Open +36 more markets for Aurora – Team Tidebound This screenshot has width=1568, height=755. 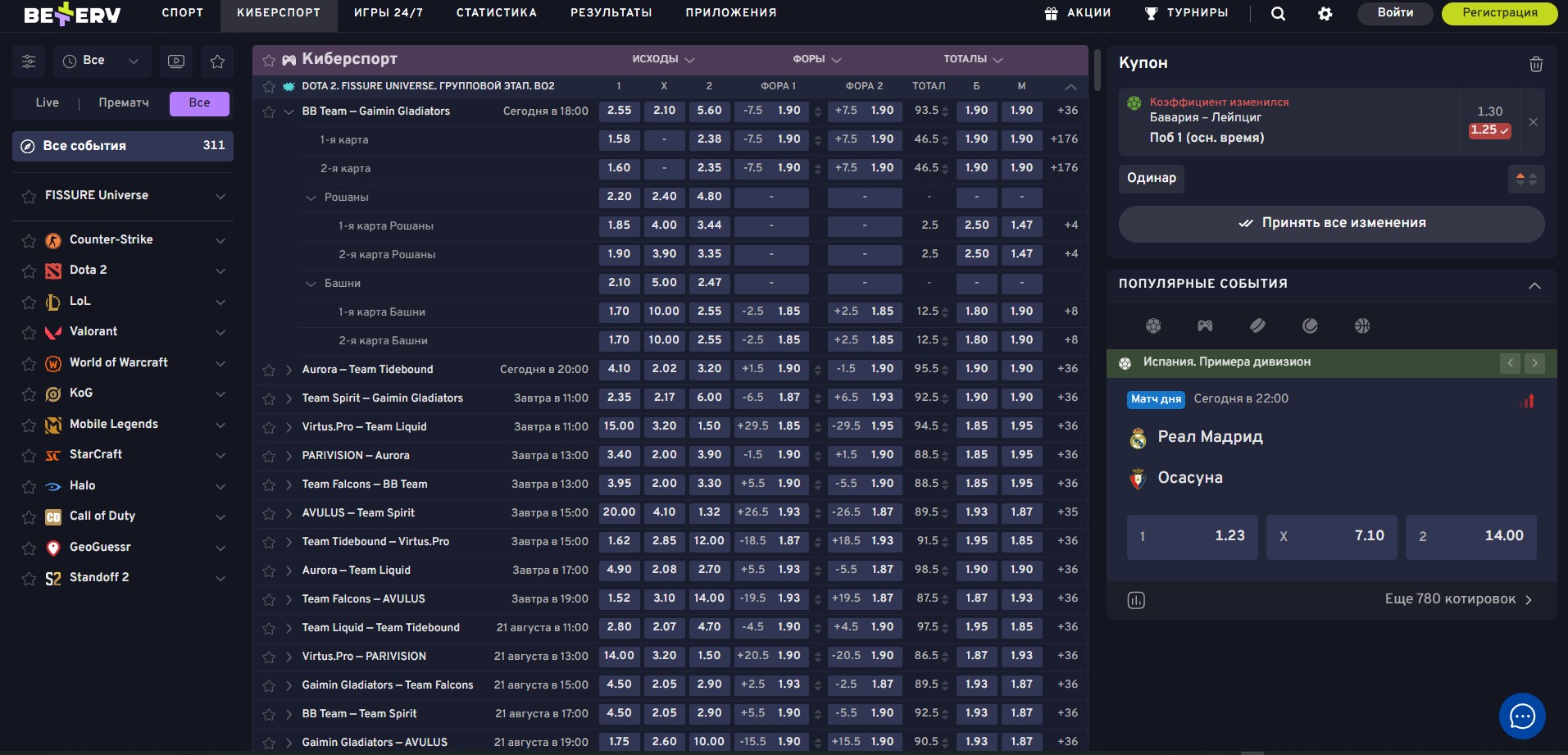[x=1067, y=370]
